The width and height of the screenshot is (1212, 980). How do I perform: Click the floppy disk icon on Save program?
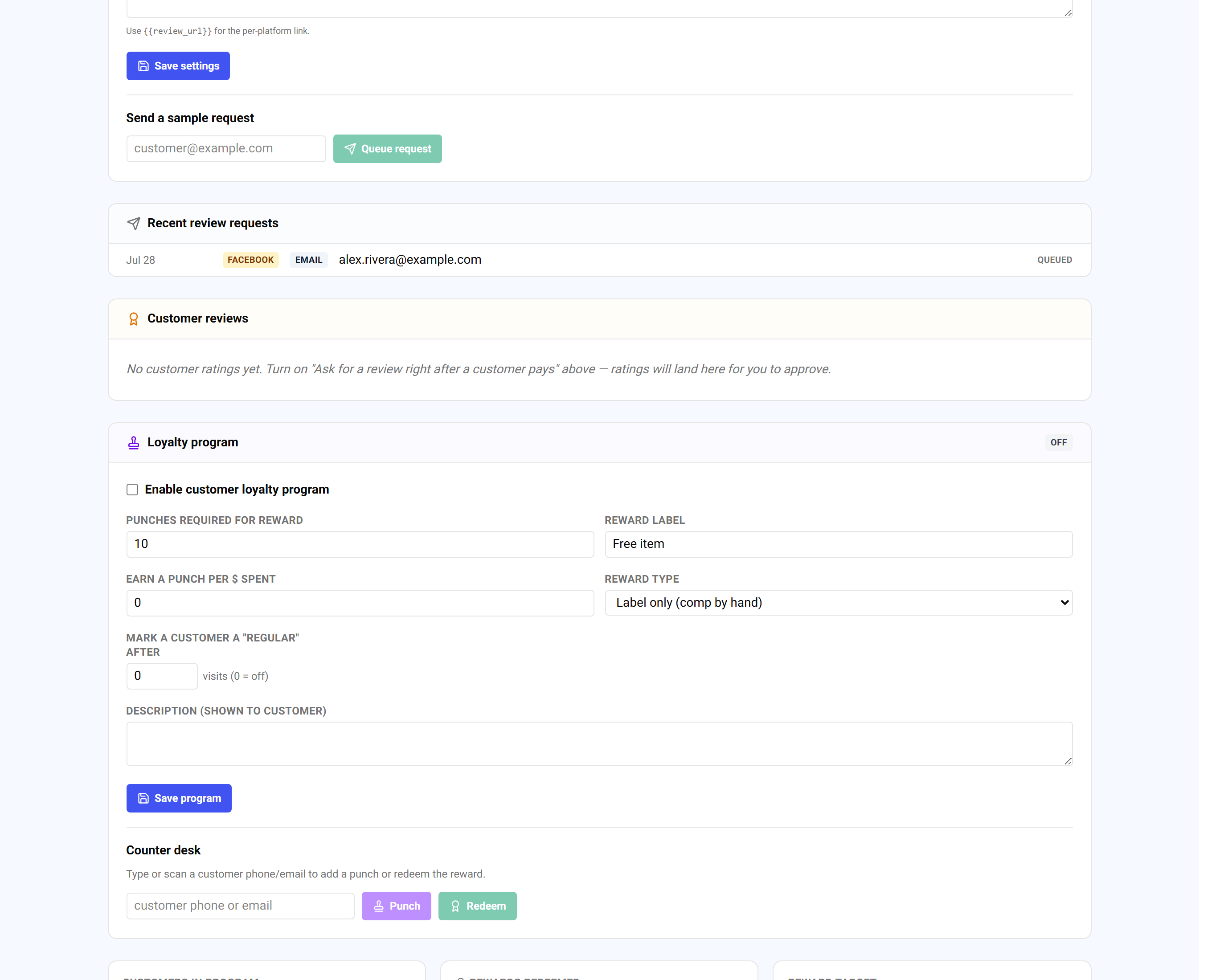click(x=143, y=798)
